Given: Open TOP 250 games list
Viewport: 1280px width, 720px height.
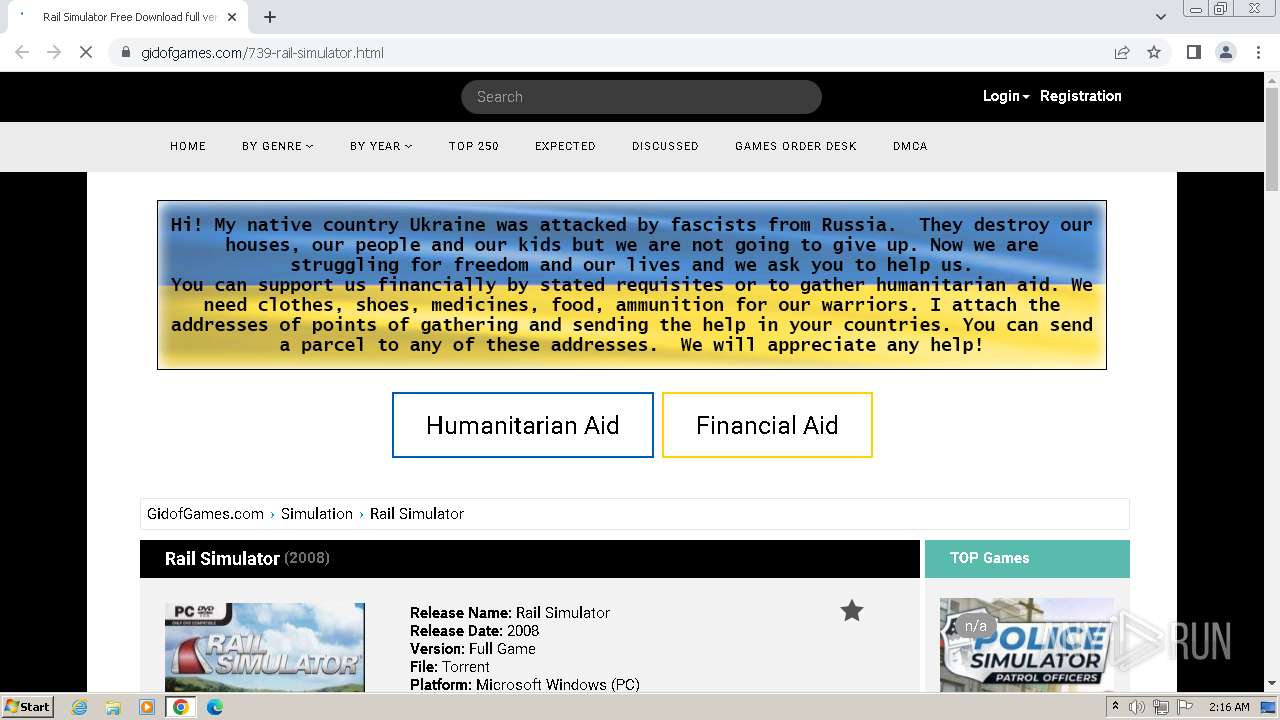Looking at the screenshot, I should [x=474, y=146].
